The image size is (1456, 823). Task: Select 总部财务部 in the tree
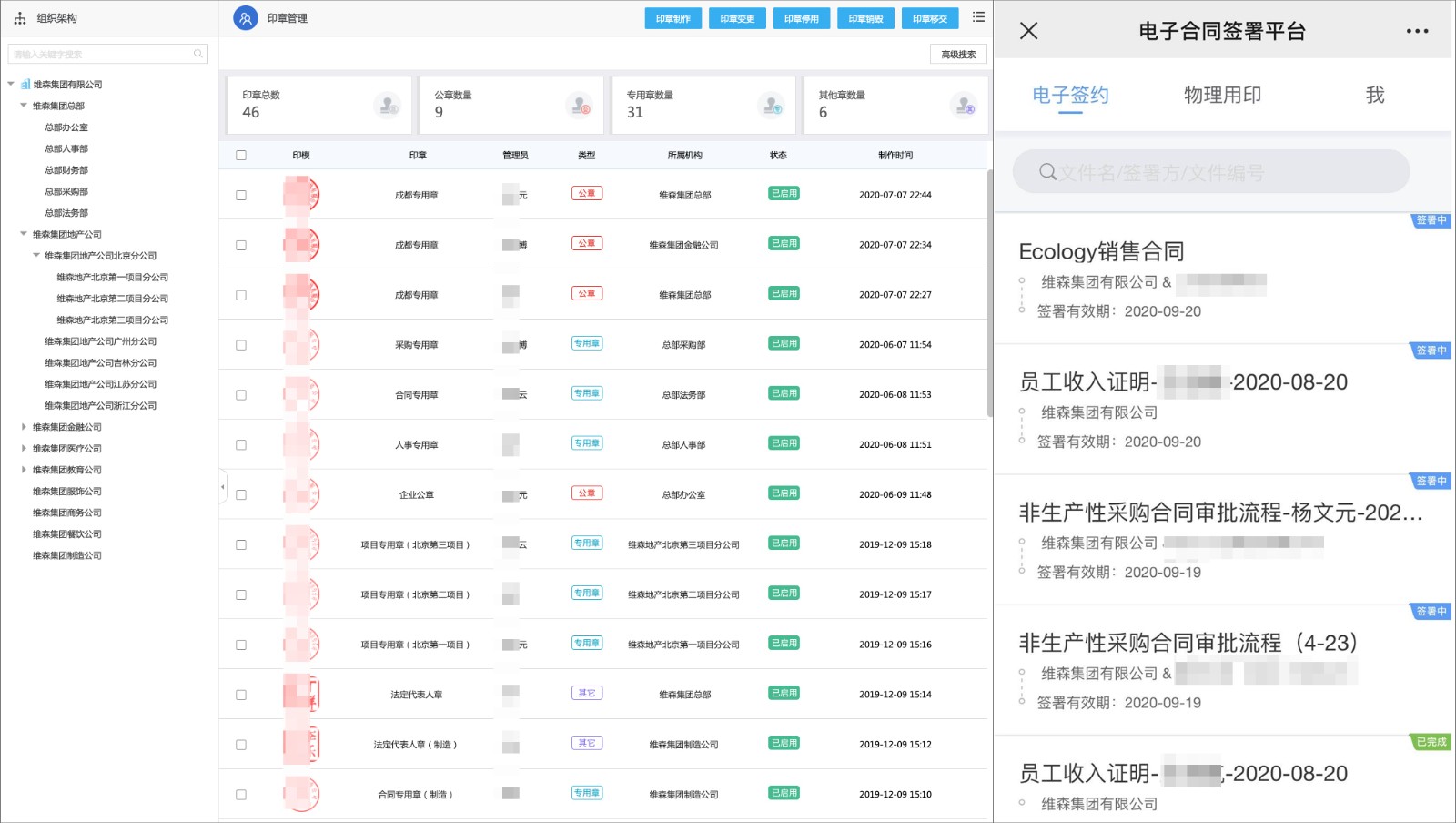click(x=66, y=170)
